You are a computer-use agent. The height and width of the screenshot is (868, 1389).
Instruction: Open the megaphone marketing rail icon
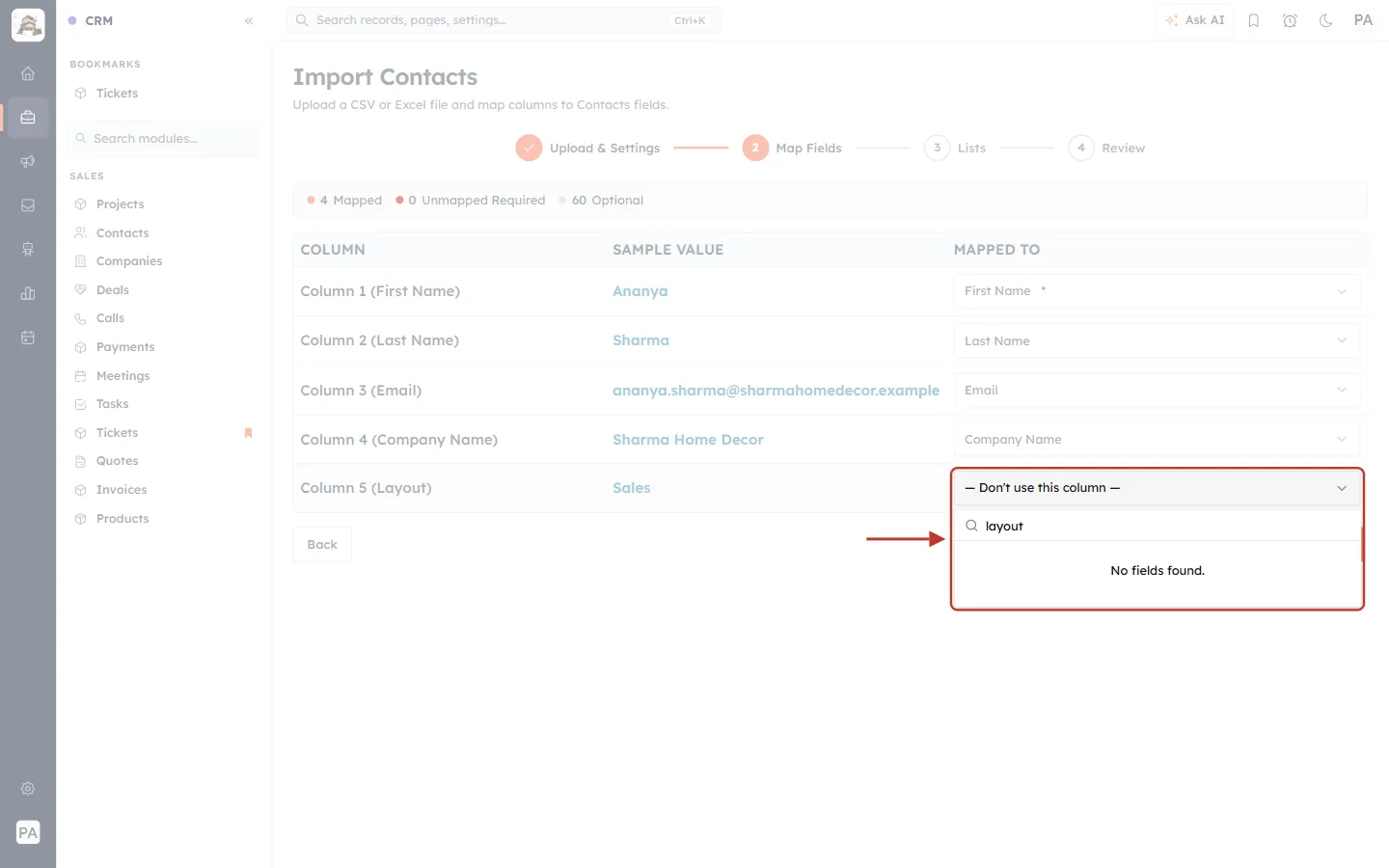28,161
